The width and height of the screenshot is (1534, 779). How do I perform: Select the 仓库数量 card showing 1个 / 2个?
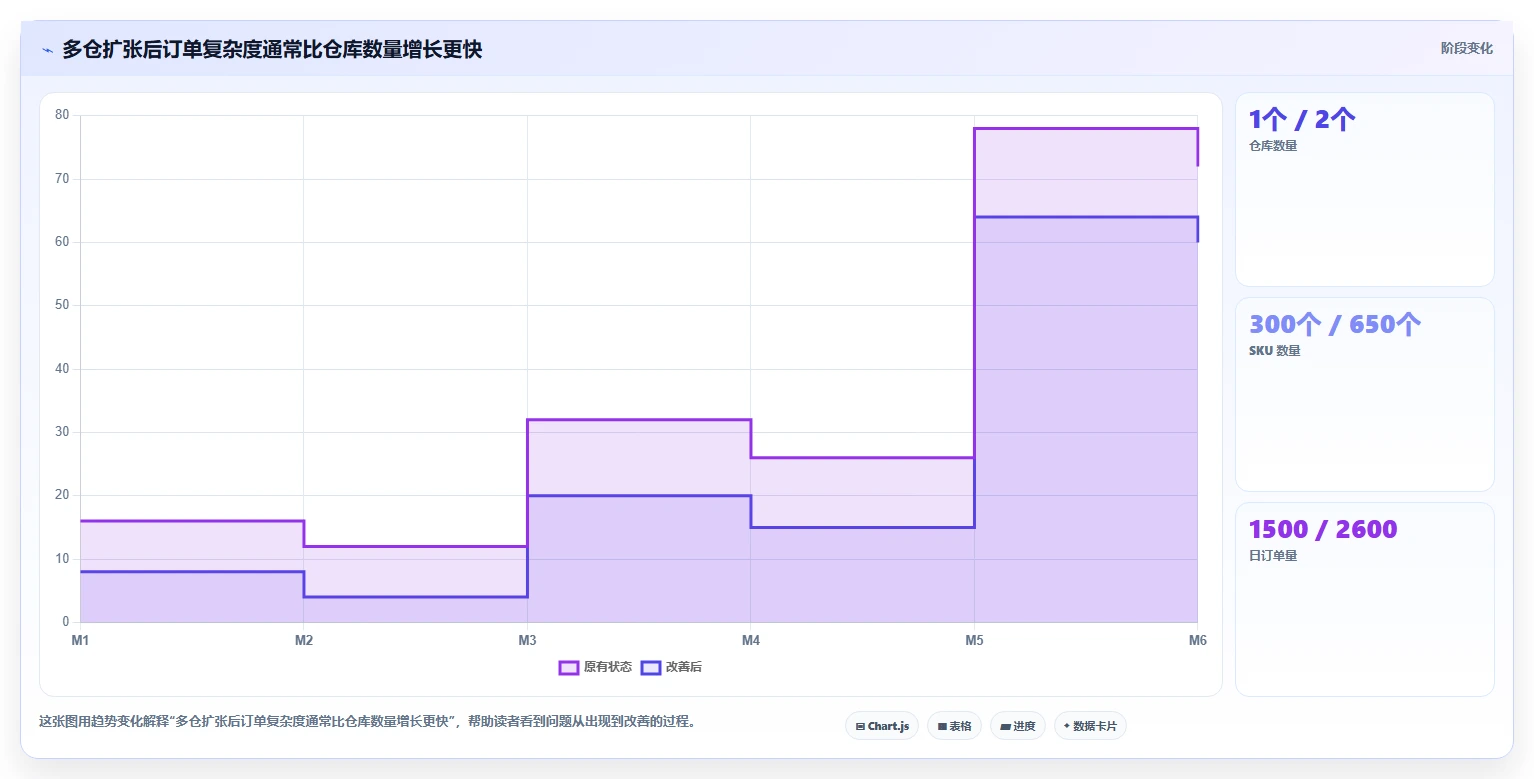(1364, 189)
